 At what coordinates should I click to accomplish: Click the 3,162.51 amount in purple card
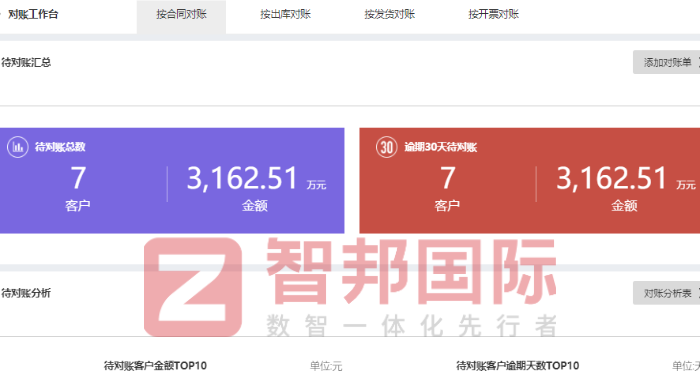pos(242,178)
